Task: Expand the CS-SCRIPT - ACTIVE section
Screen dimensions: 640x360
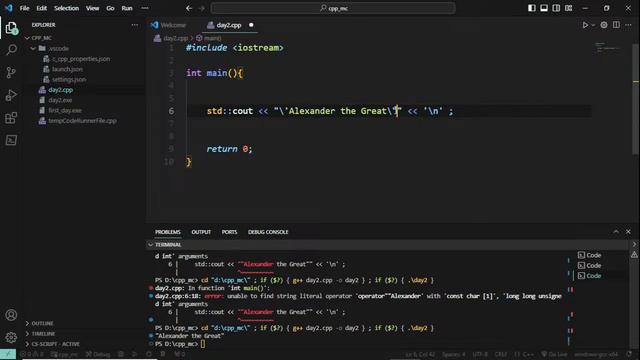Action: (x=56, y=344)
